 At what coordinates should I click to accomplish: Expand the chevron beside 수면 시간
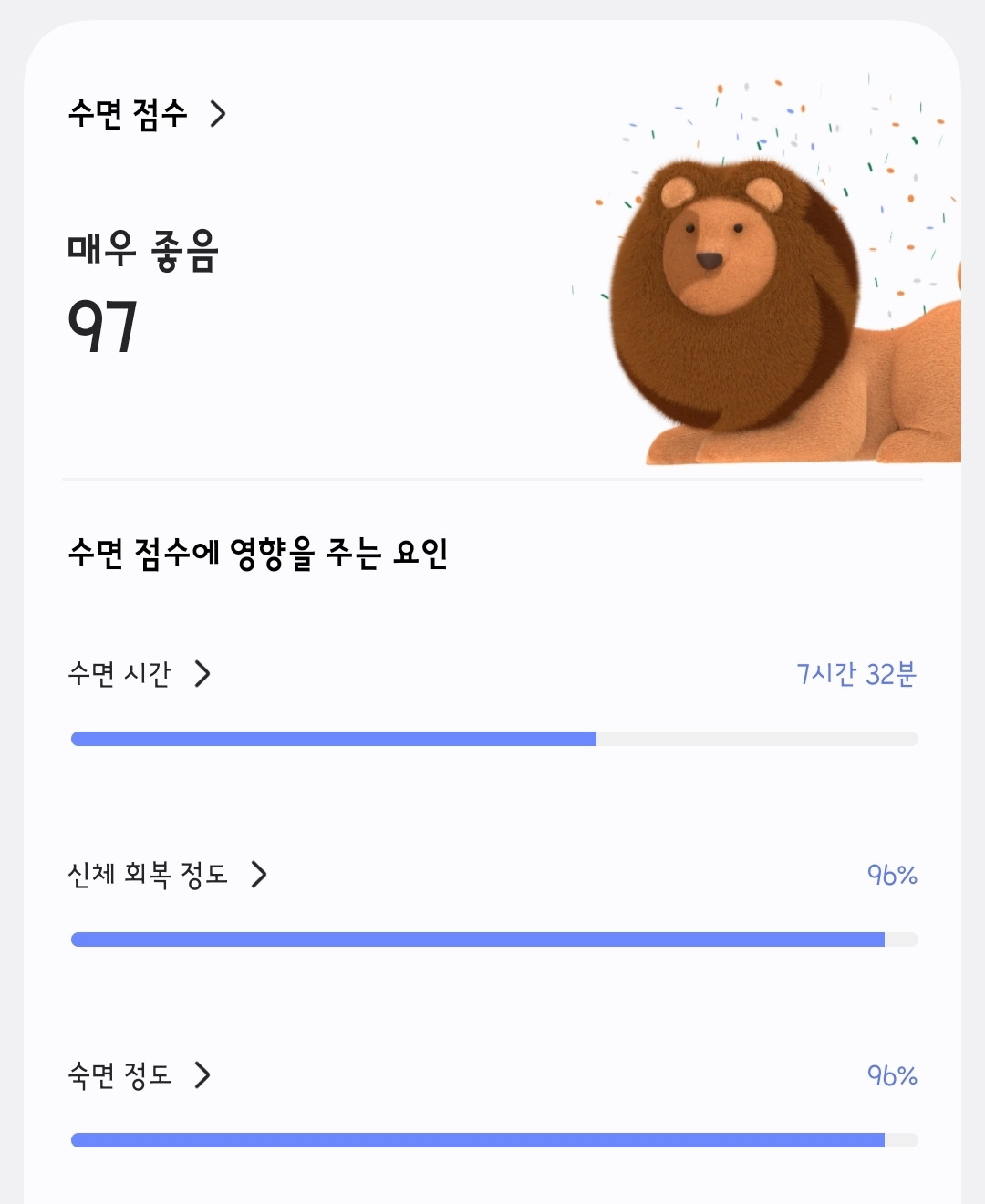coord(202,674)
